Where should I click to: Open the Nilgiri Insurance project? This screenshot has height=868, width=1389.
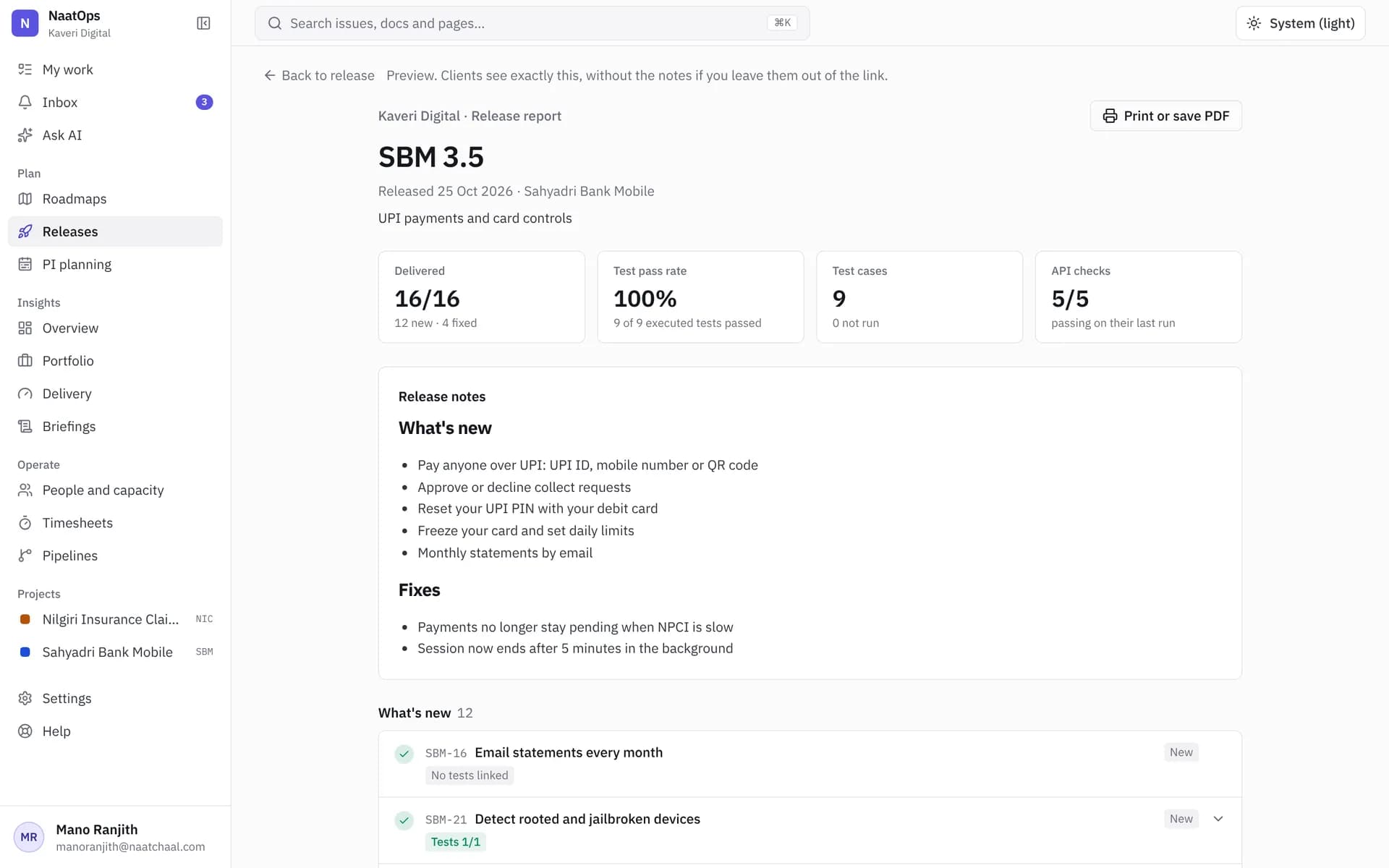coord(115,619)
